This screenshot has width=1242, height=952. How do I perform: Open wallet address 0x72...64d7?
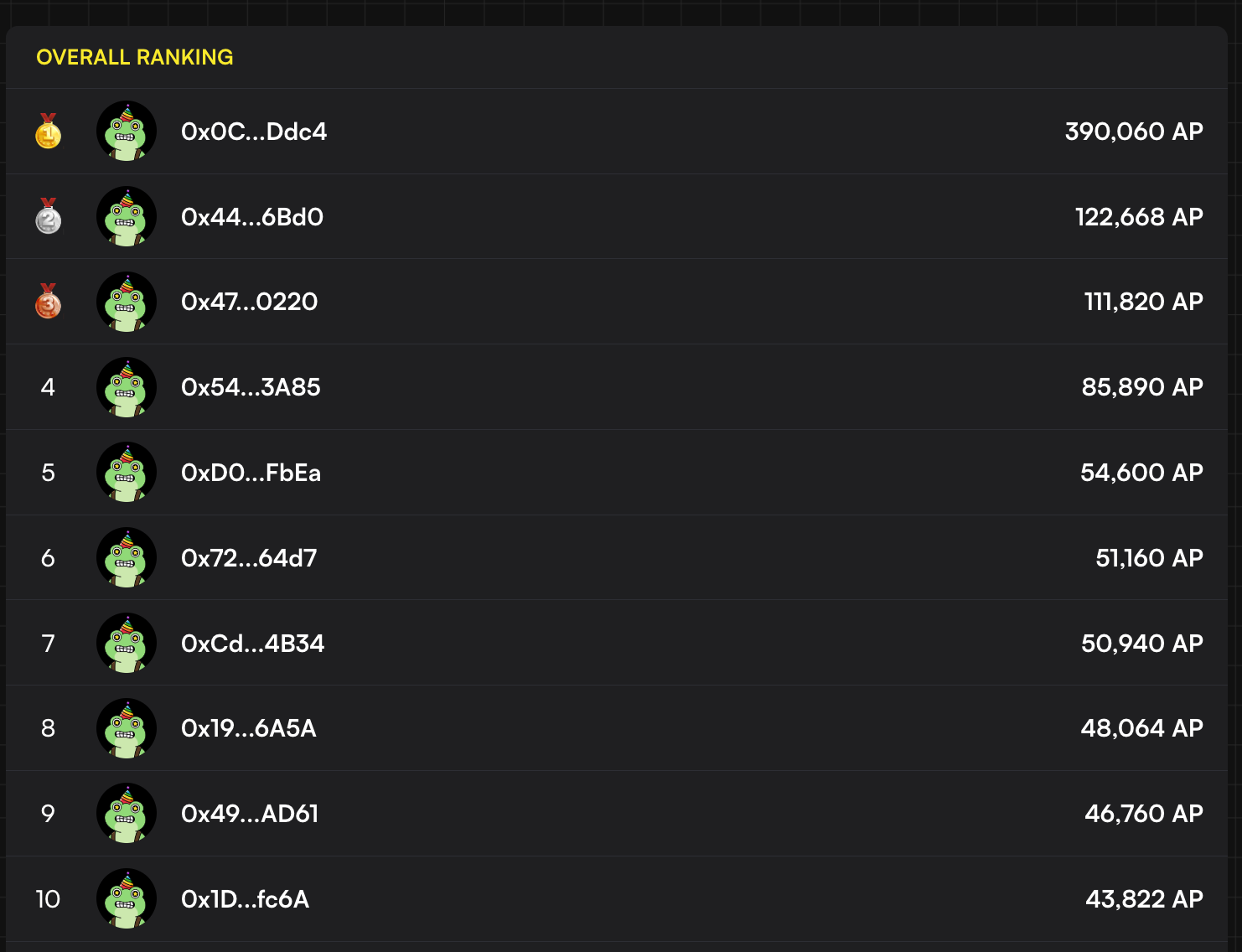249,558
